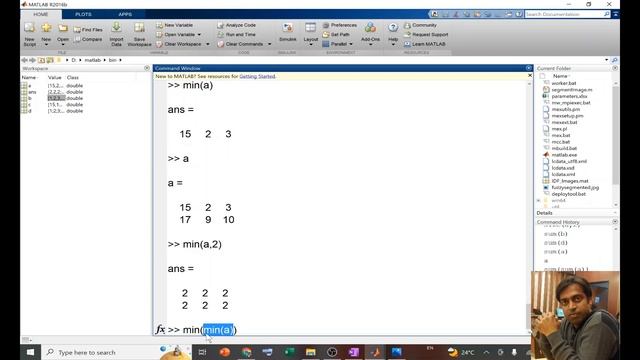Open File Explorer from the taskbar

(311, 352)
